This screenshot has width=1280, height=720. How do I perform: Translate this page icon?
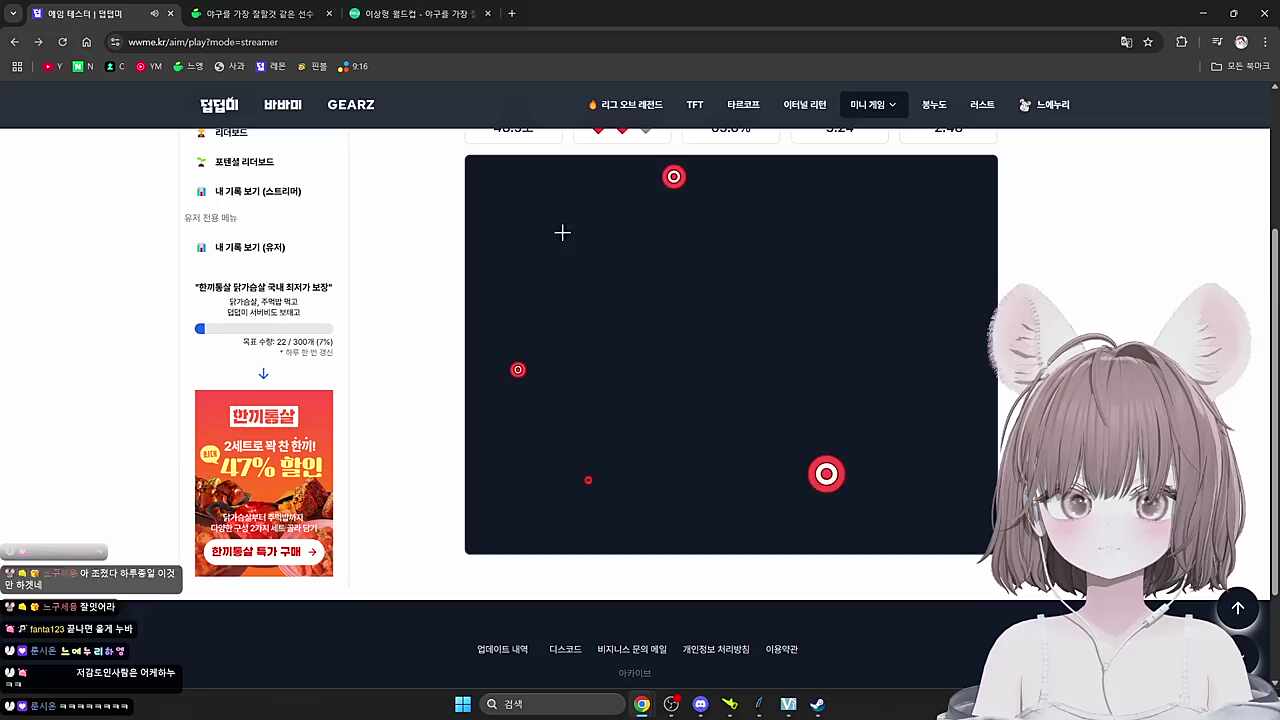1126,42
